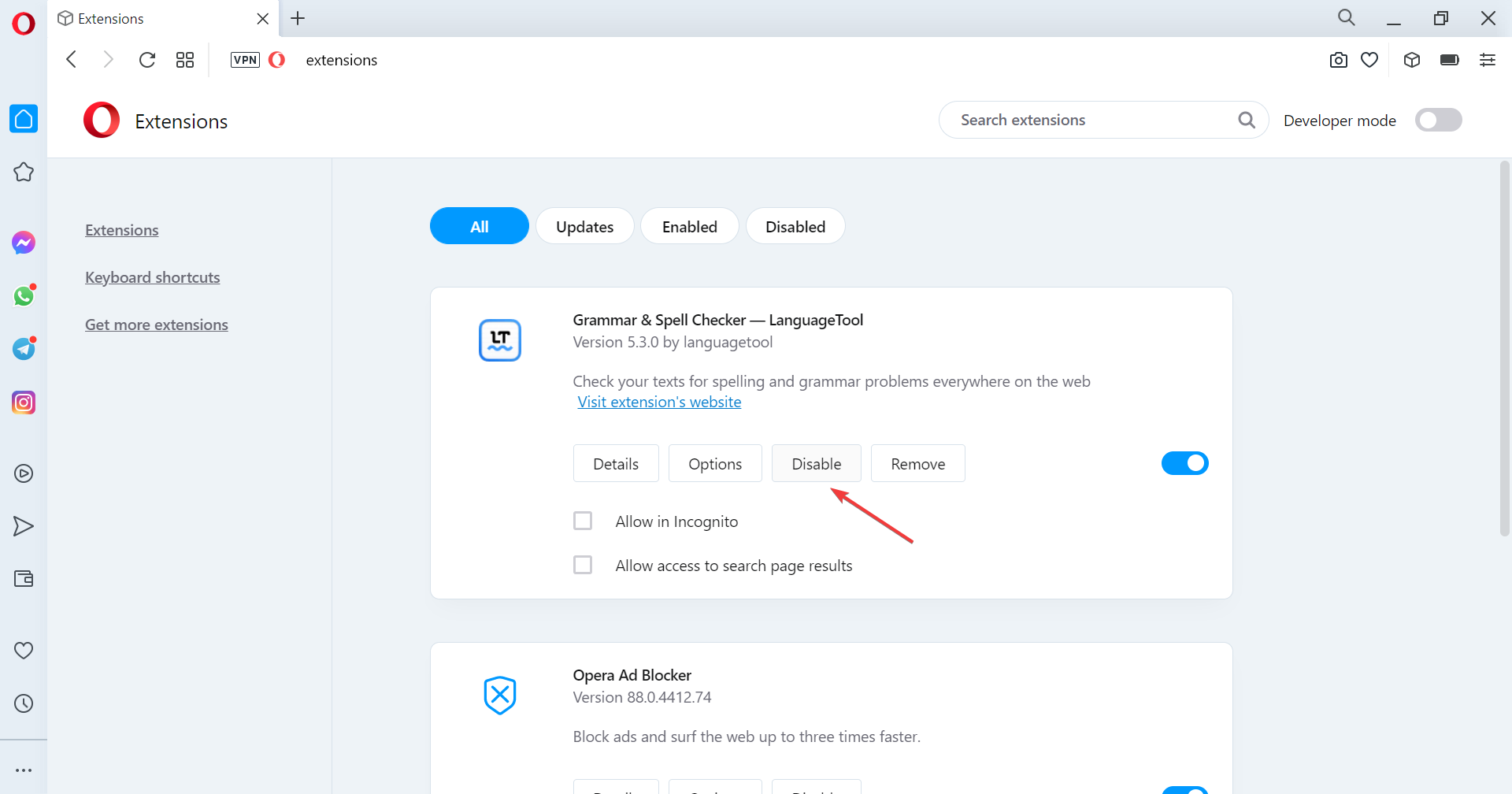Screen dimensions: 1512x794
Task: Open Options for LanguageTool
Action: tap(715, 463)
